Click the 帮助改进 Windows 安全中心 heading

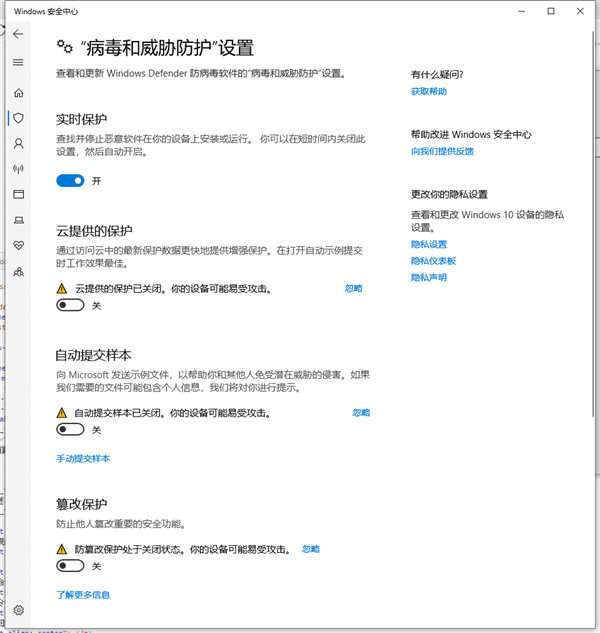click(x=471, y=134)
